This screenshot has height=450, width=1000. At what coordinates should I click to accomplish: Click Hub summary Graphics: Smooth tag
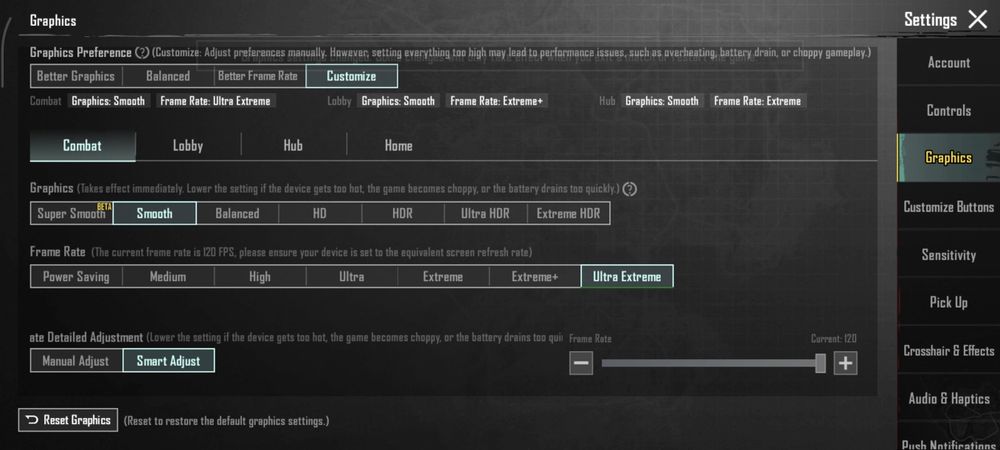tap(662, 101)
